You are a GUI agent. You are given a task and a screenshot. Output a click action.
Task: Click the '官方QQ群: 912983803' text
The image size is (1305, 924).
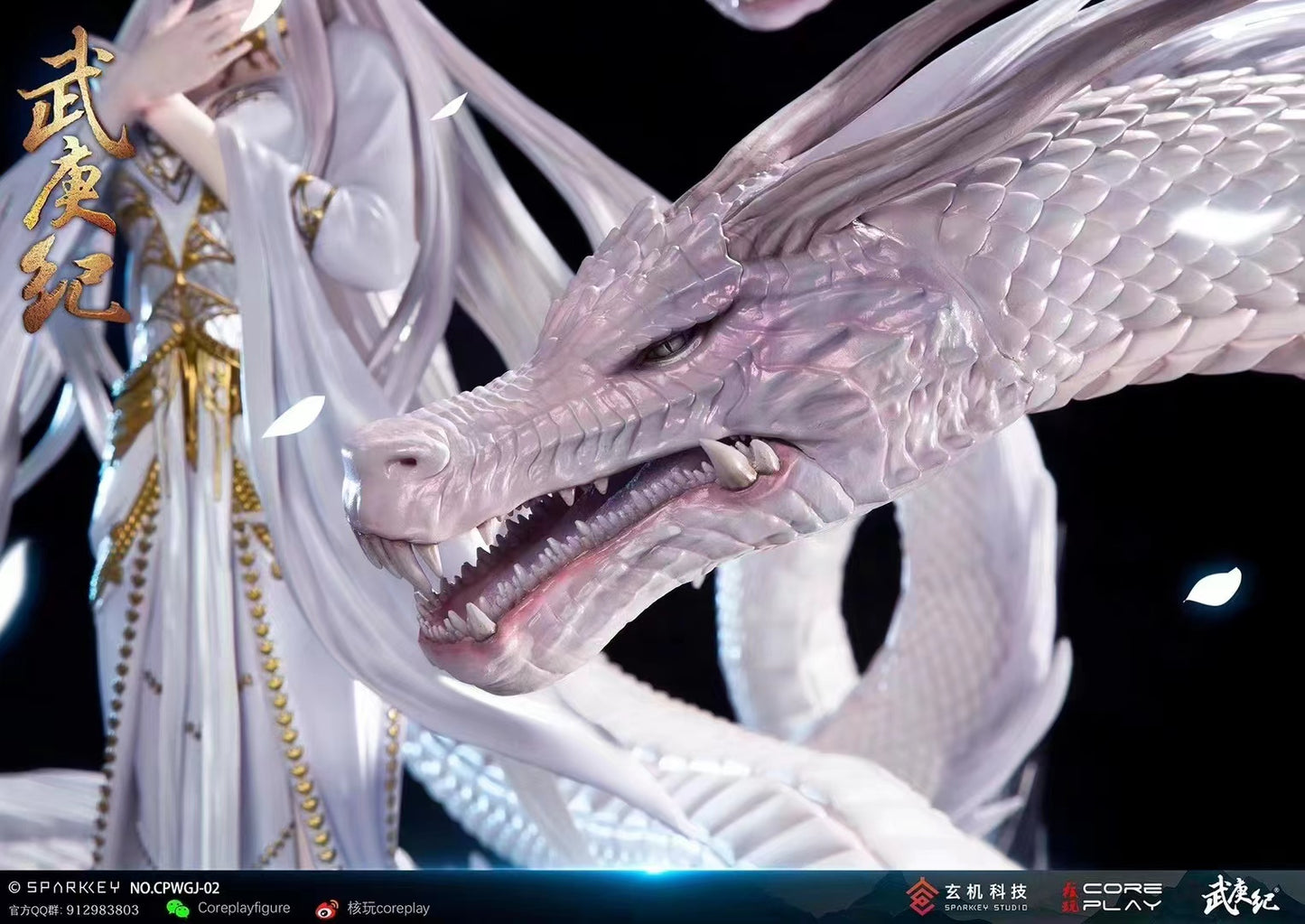73,909
